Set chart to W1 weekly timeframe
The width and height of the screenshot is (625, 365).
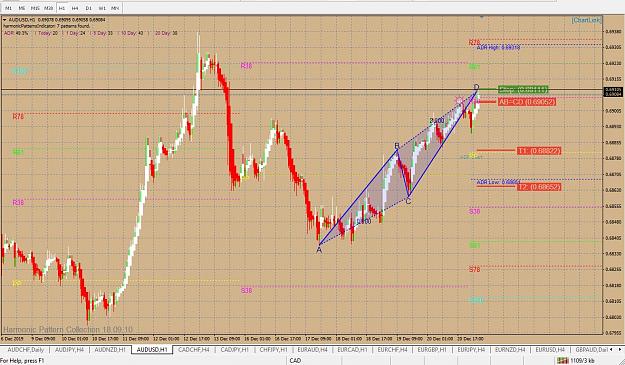tap(102, 8)
